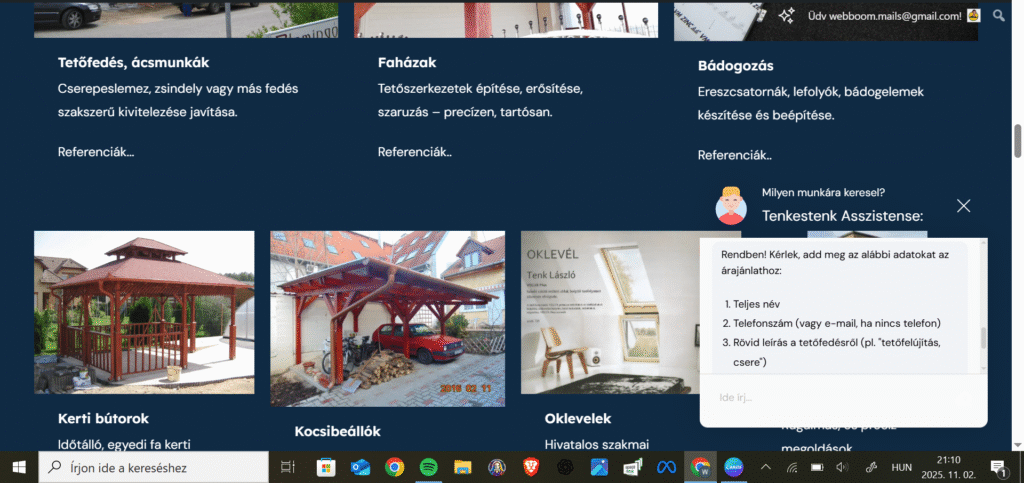Open Referenciák link under Tetőfedés, ácsmunkák
The width and height of the screenshot is (1024, 483).
coord(96,152)
